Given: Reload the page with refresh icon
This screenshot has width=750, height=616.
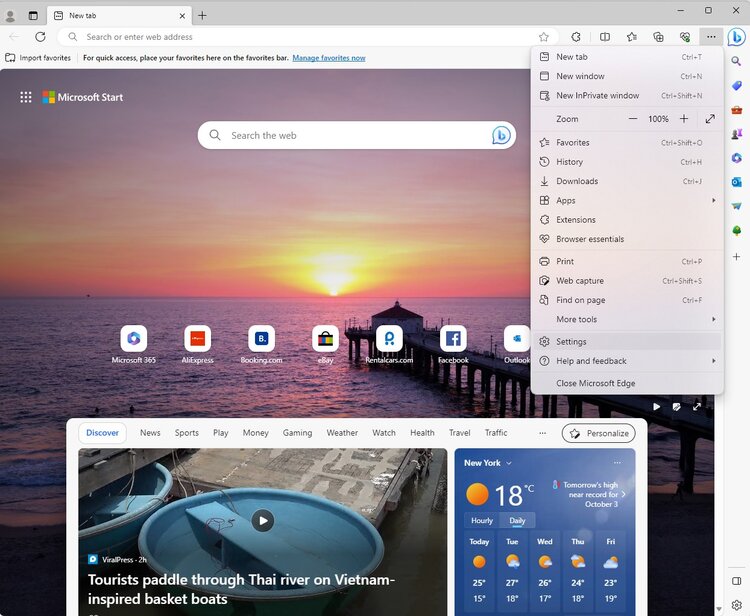Looking at the screenshot, I should pos(41,37).
